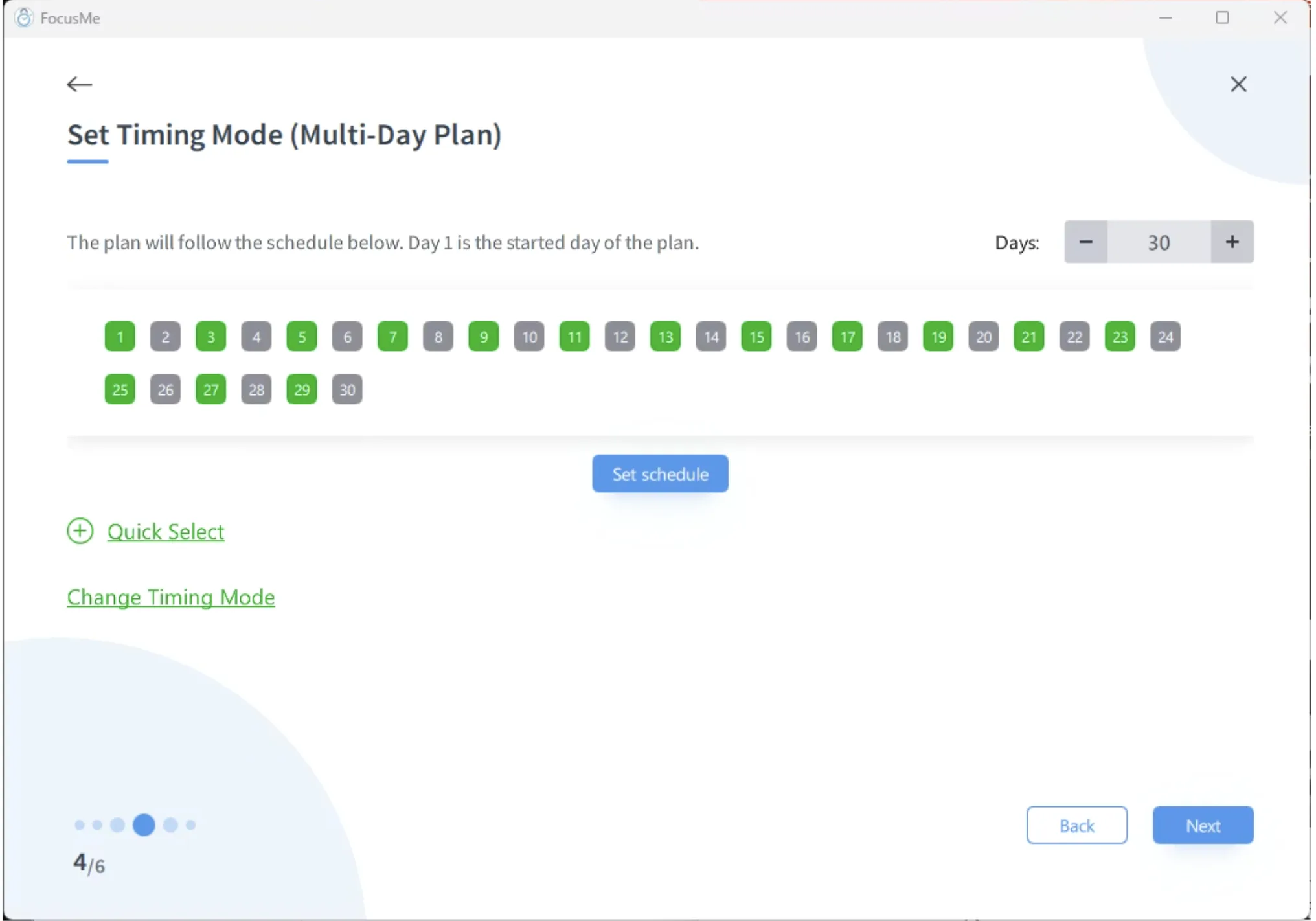Click the FocusMe logo icon
Screen dimensions: 1316x921
24,17
